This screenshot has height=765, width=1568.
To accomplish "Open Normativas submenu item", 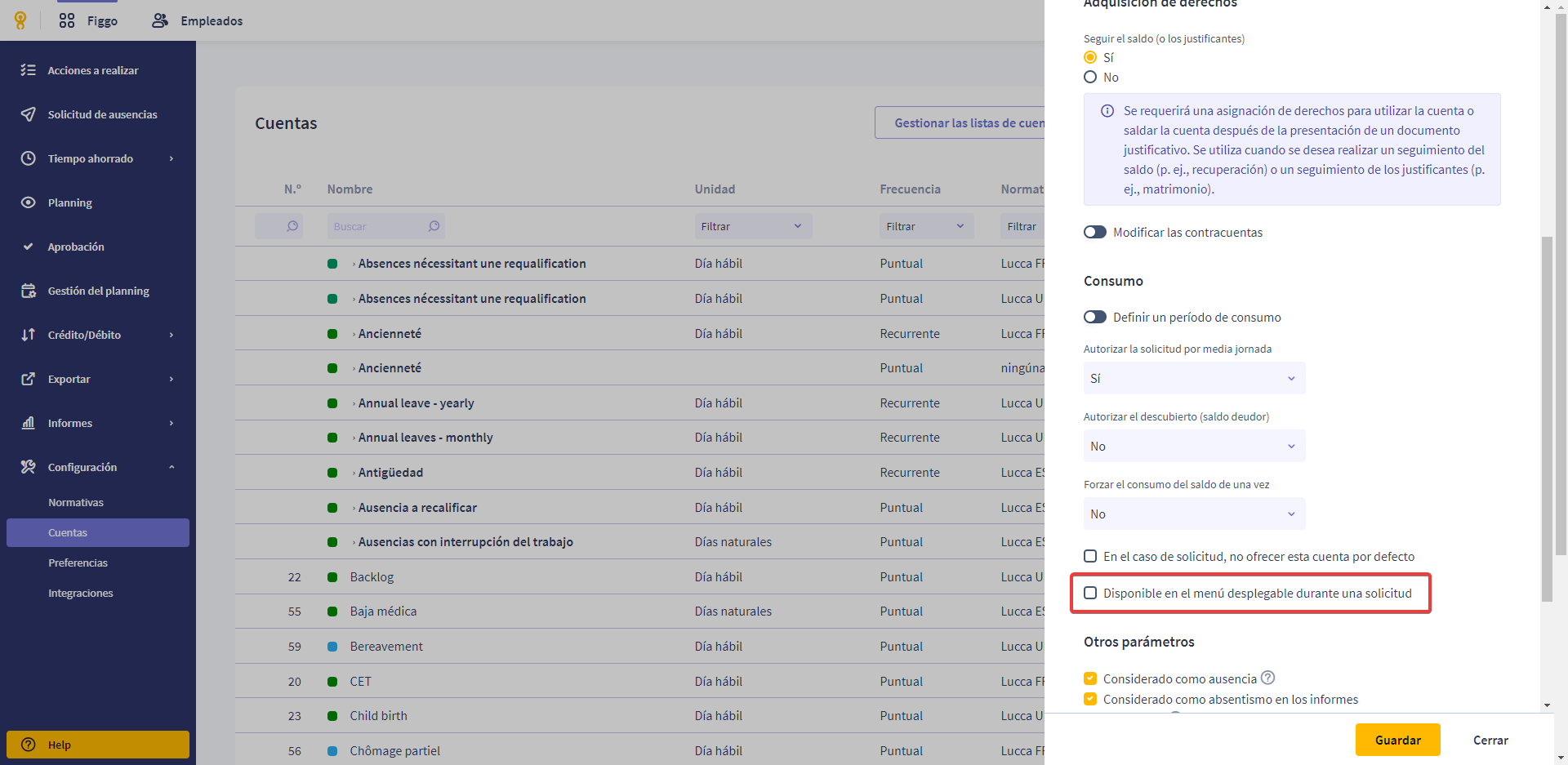I will click(x=76, y=502).
